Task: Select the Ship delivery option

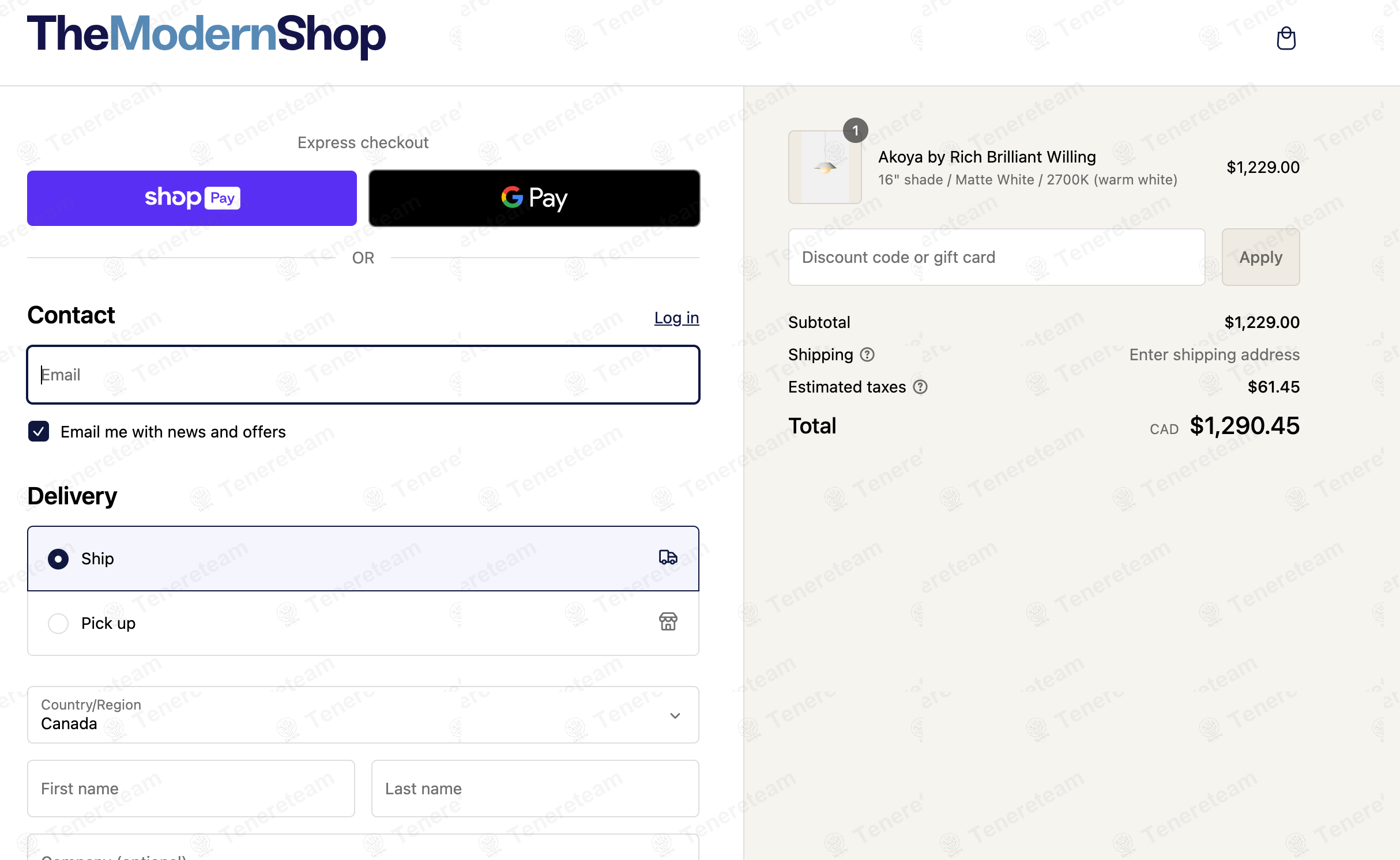Action: [58, 559]
